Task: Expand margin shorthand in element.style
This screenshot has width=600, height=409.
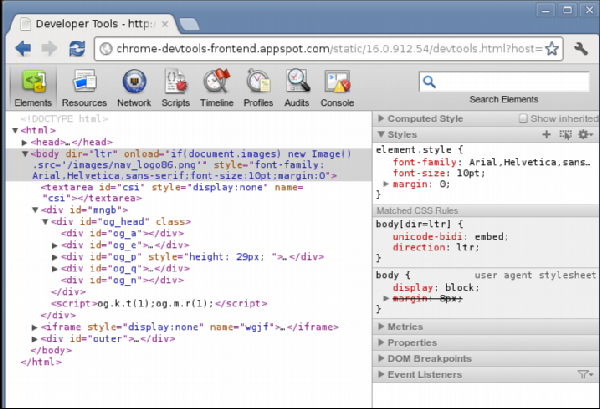Action: point(386,184)
